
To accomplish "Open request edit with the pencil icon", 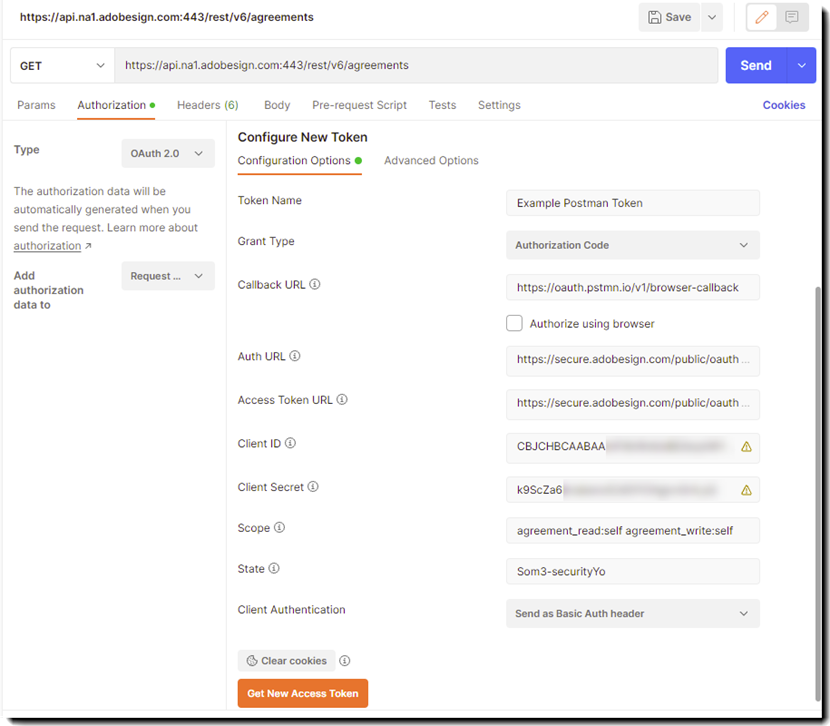I will [760, 17].
